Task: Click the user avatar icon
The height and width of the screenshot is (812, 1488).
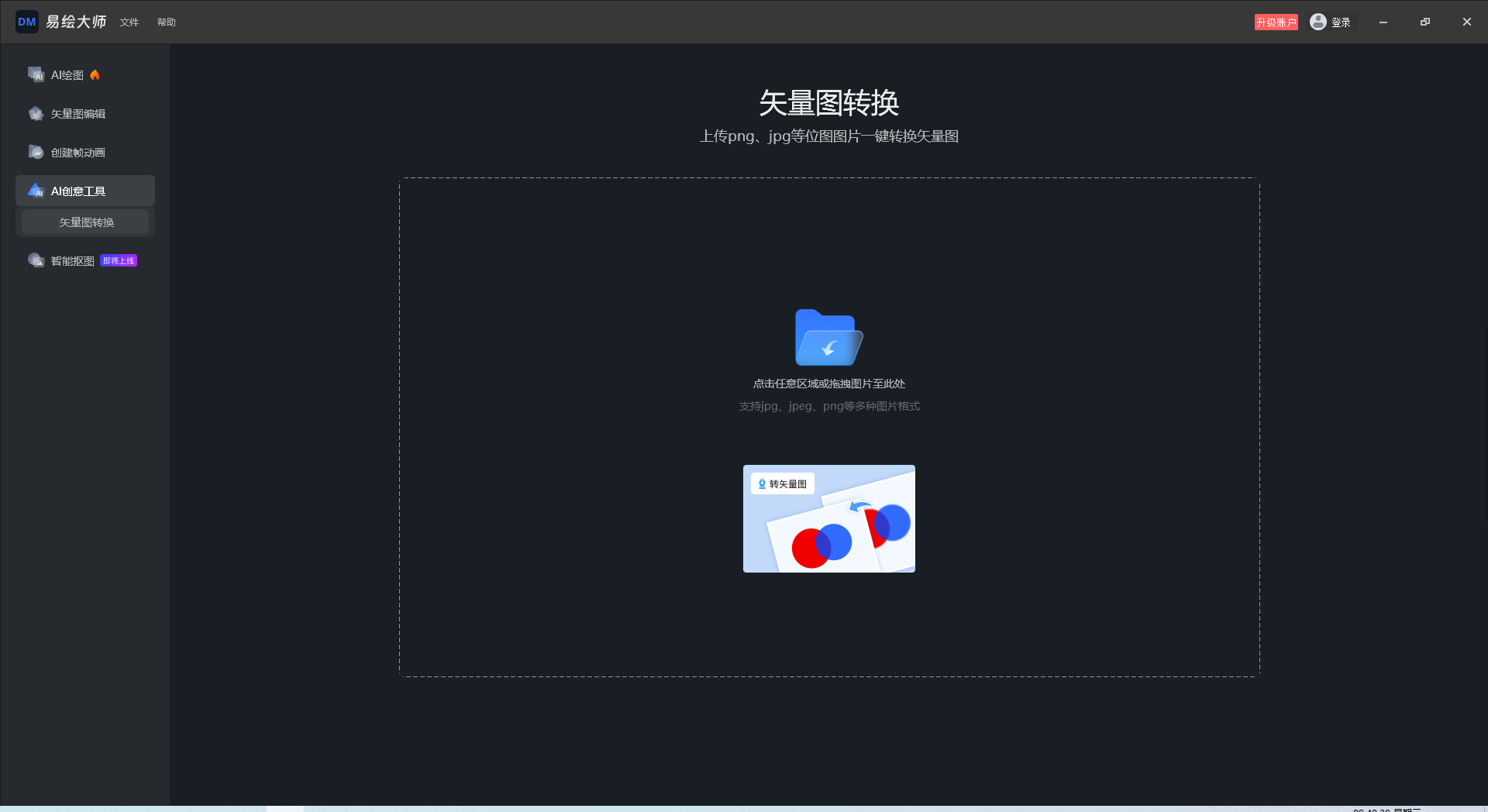Action: click(1318, 22)
